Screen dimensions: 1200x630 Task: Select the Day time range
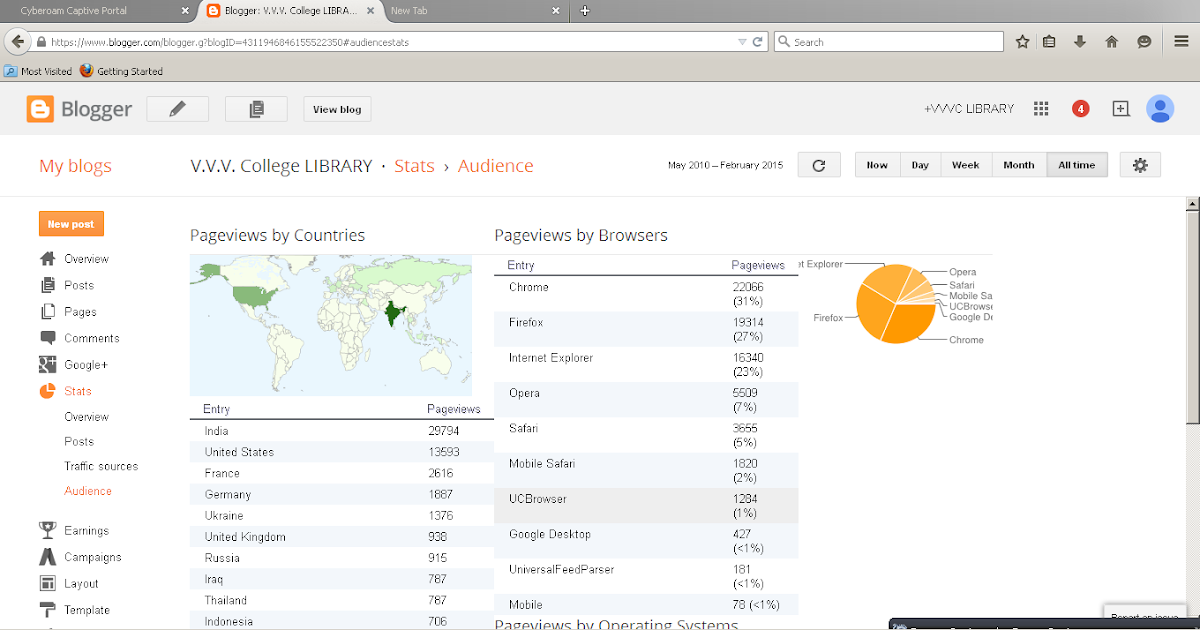pyautogui.click(x=920, y=165)
